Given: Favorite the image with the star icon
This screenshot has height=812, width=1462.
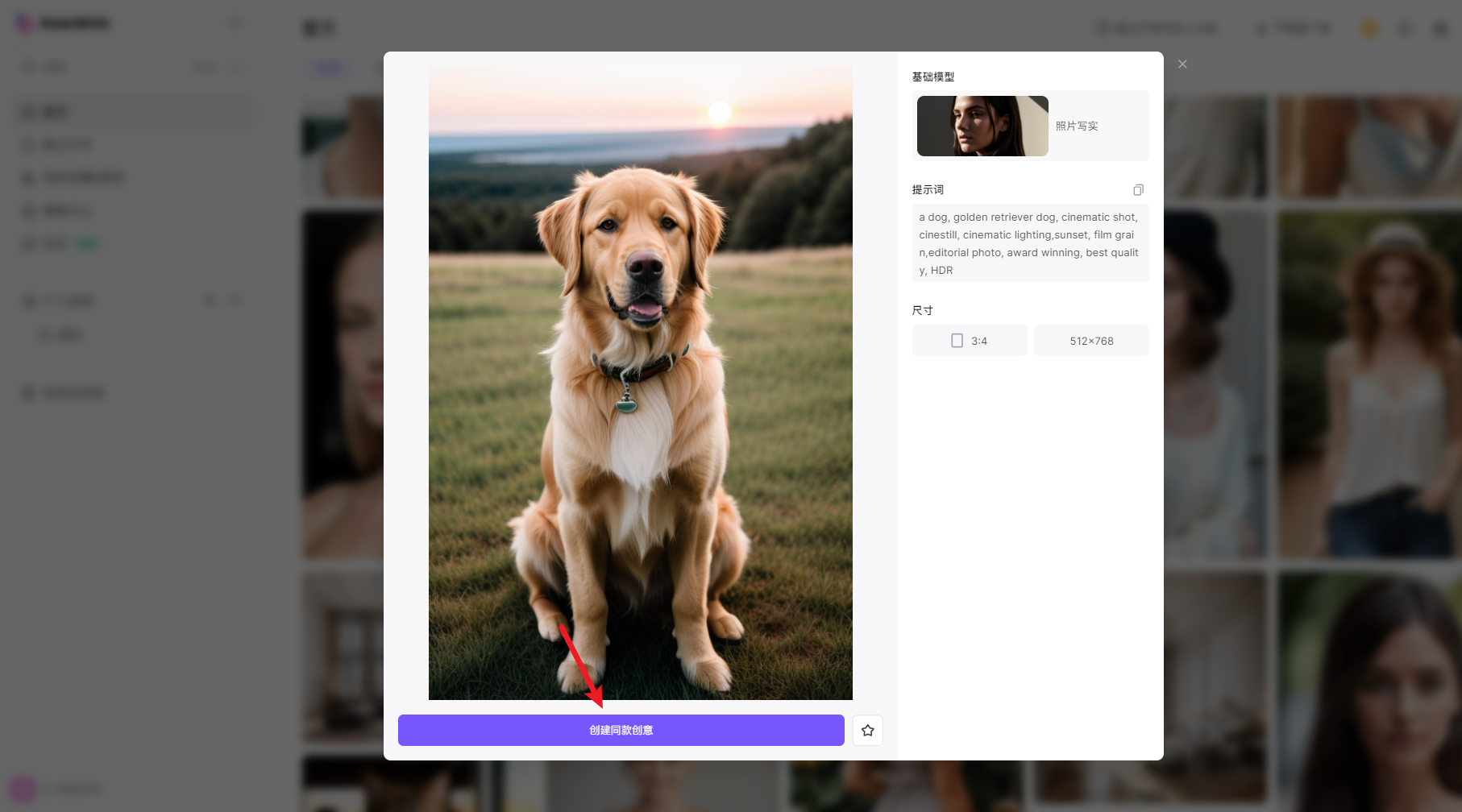Looking at the screenshot, I should point(867,730).
